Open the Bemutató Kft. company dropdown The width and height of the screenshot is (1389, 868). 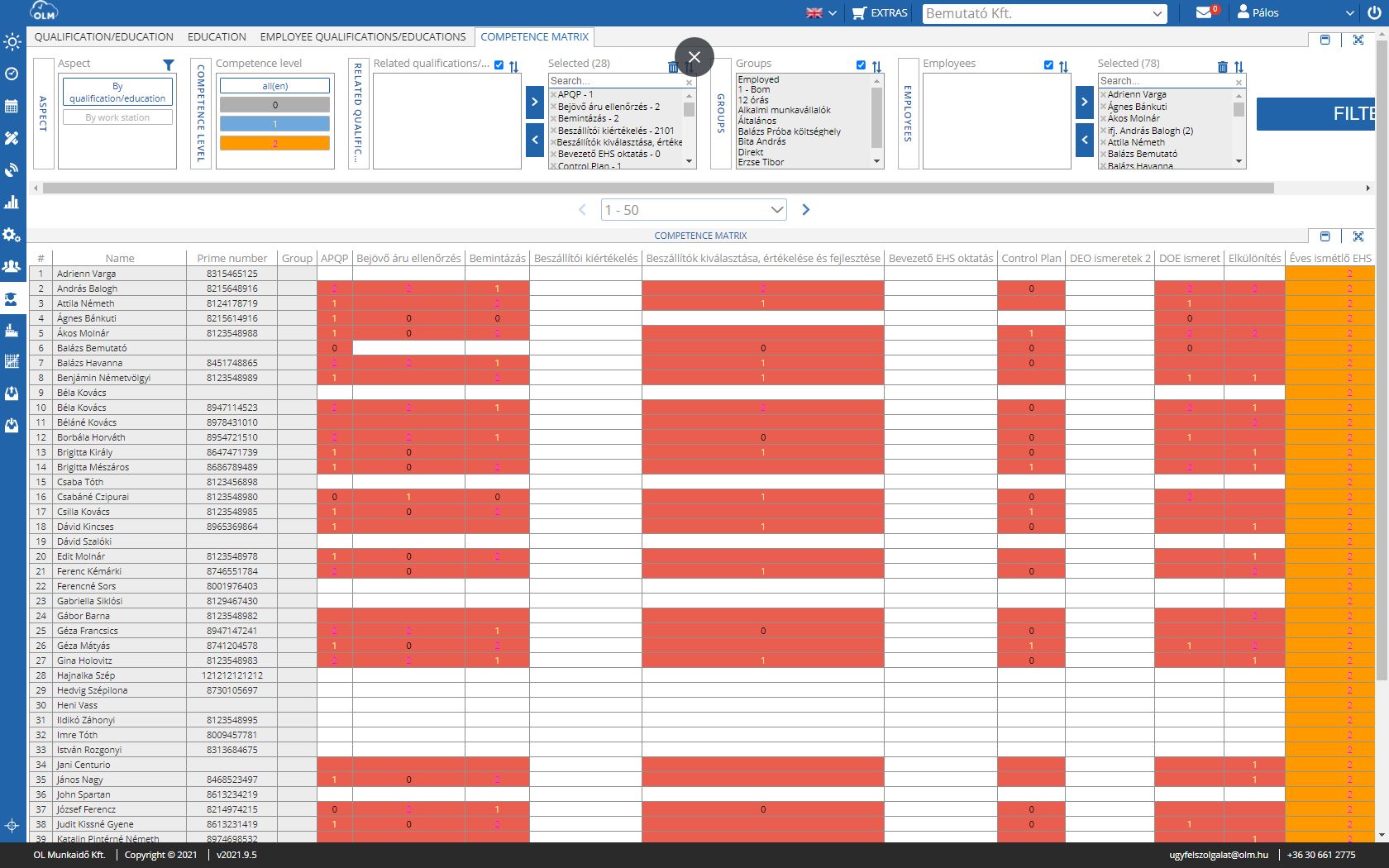1044,13
